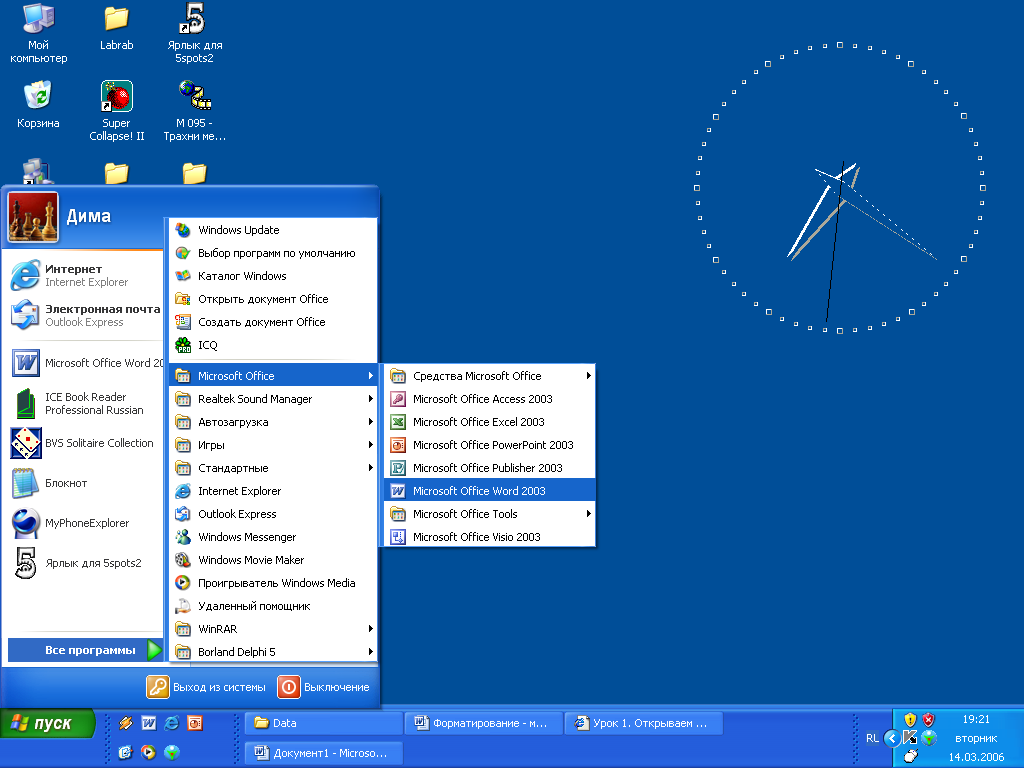1024x768 pixels.
Task: Switch to Data folder taskbar button
Action: click(x=323, y=723)
